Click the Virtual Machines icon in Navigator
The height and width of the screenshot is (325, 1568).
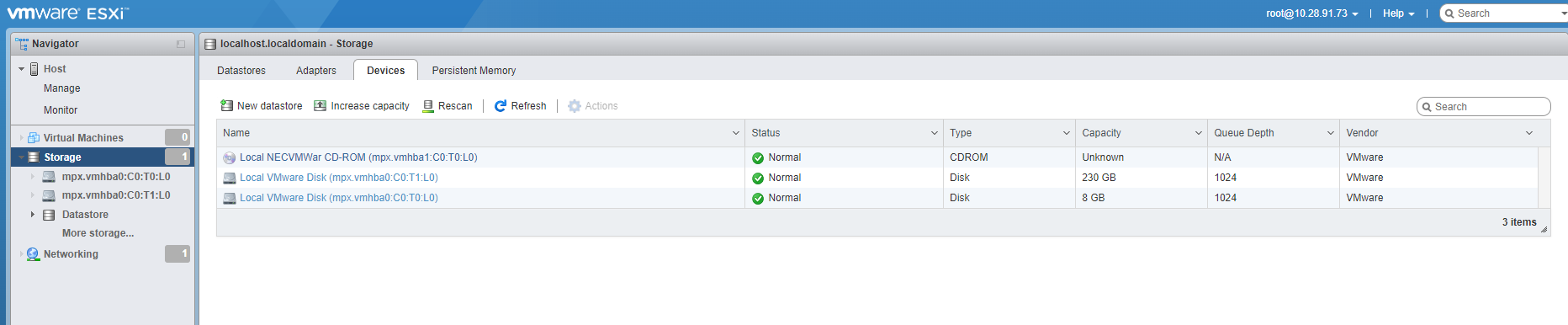34,138
